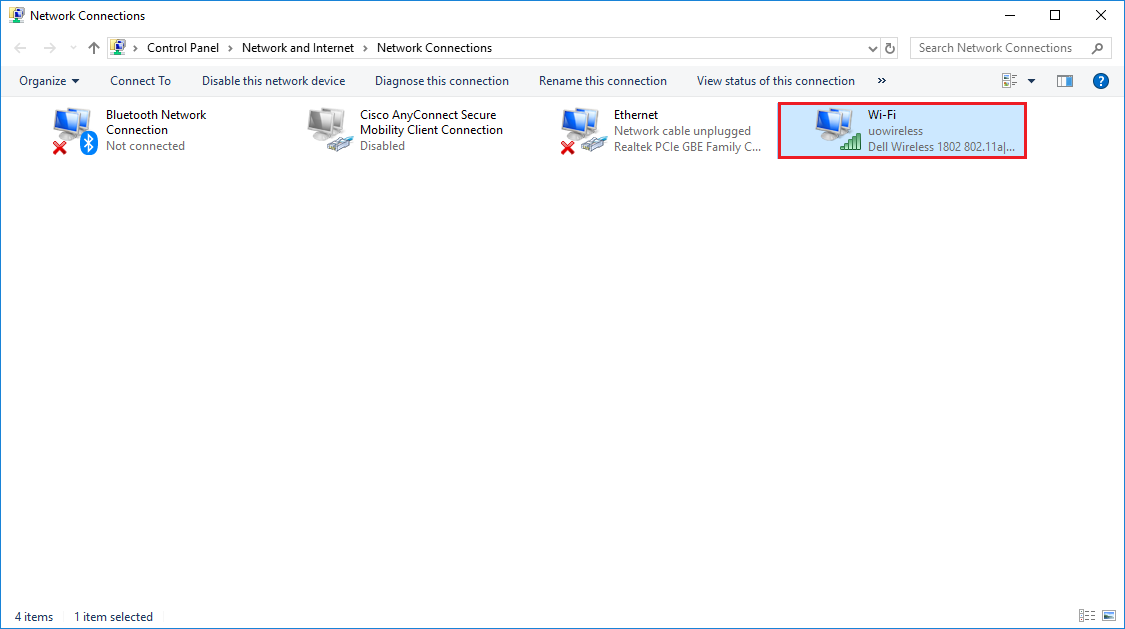
Task: Click Connect To in the toolbar
Action: click(x=141, y=81)
